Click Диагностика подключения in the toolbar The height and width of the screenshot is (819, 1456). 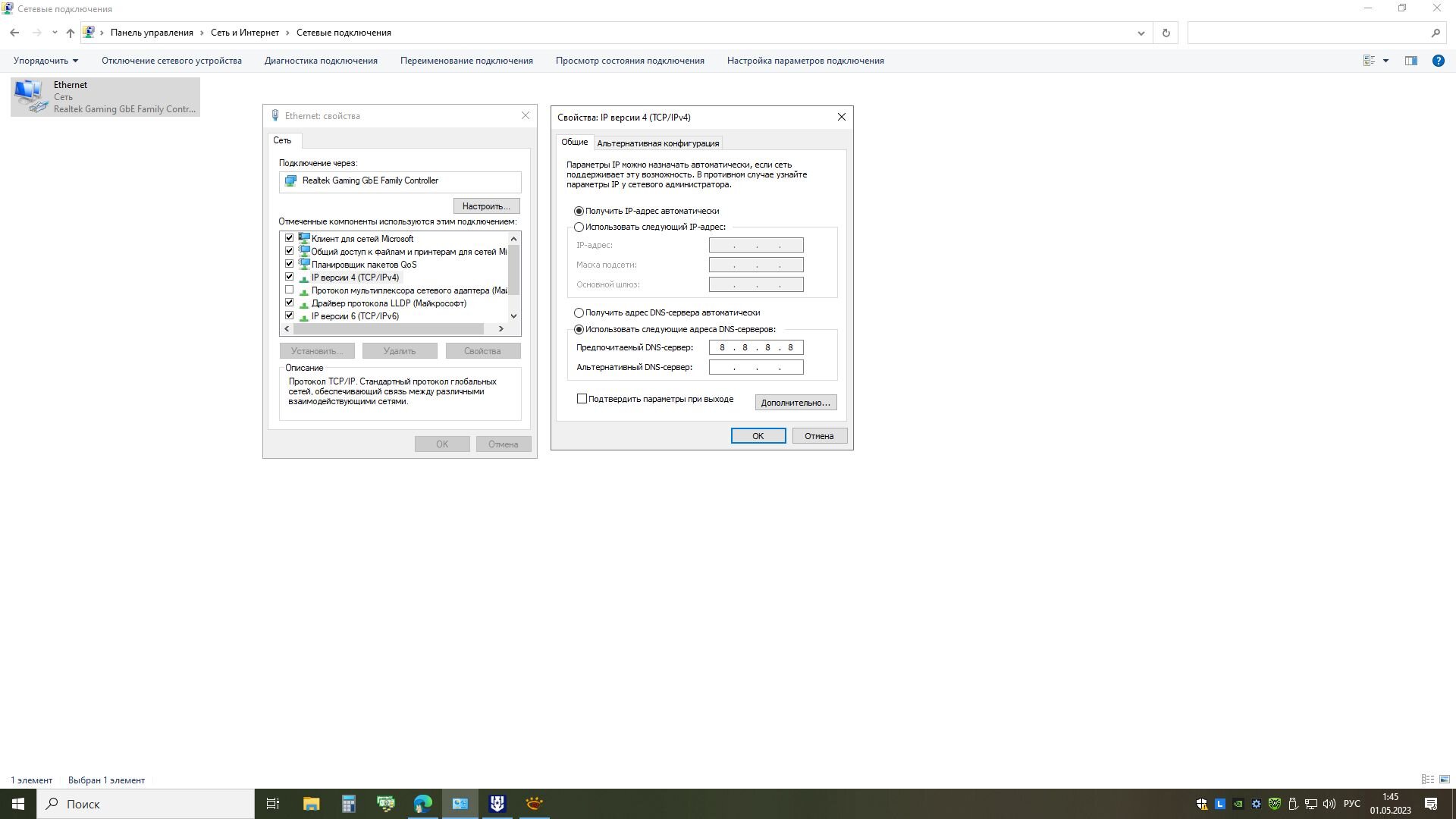pos(321,61)
